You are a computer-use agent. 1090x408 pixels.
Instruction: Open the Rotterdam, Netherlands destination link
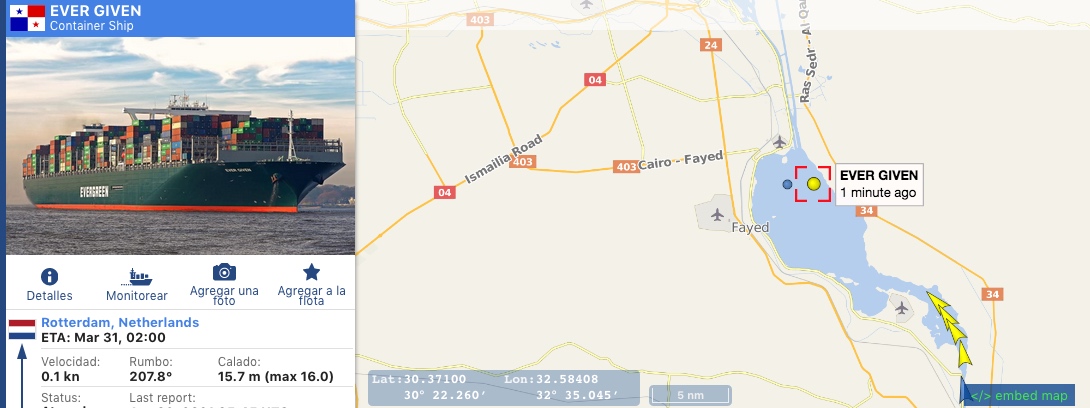(x=120, y=323)
